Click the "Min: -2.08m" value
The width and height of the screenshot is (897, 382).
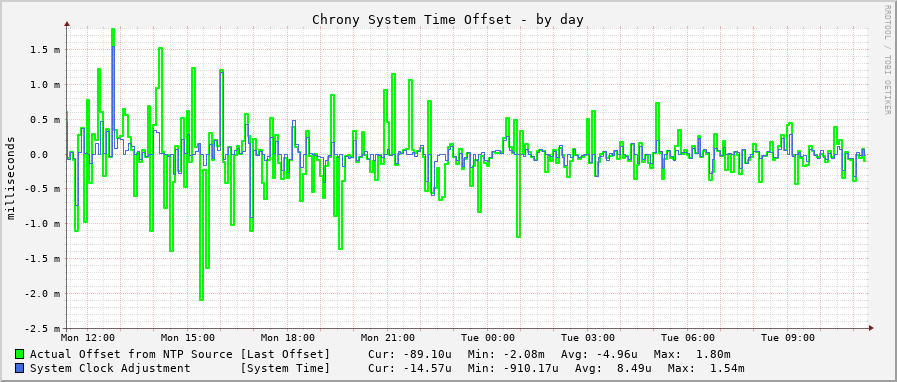[x=506, y=355]
